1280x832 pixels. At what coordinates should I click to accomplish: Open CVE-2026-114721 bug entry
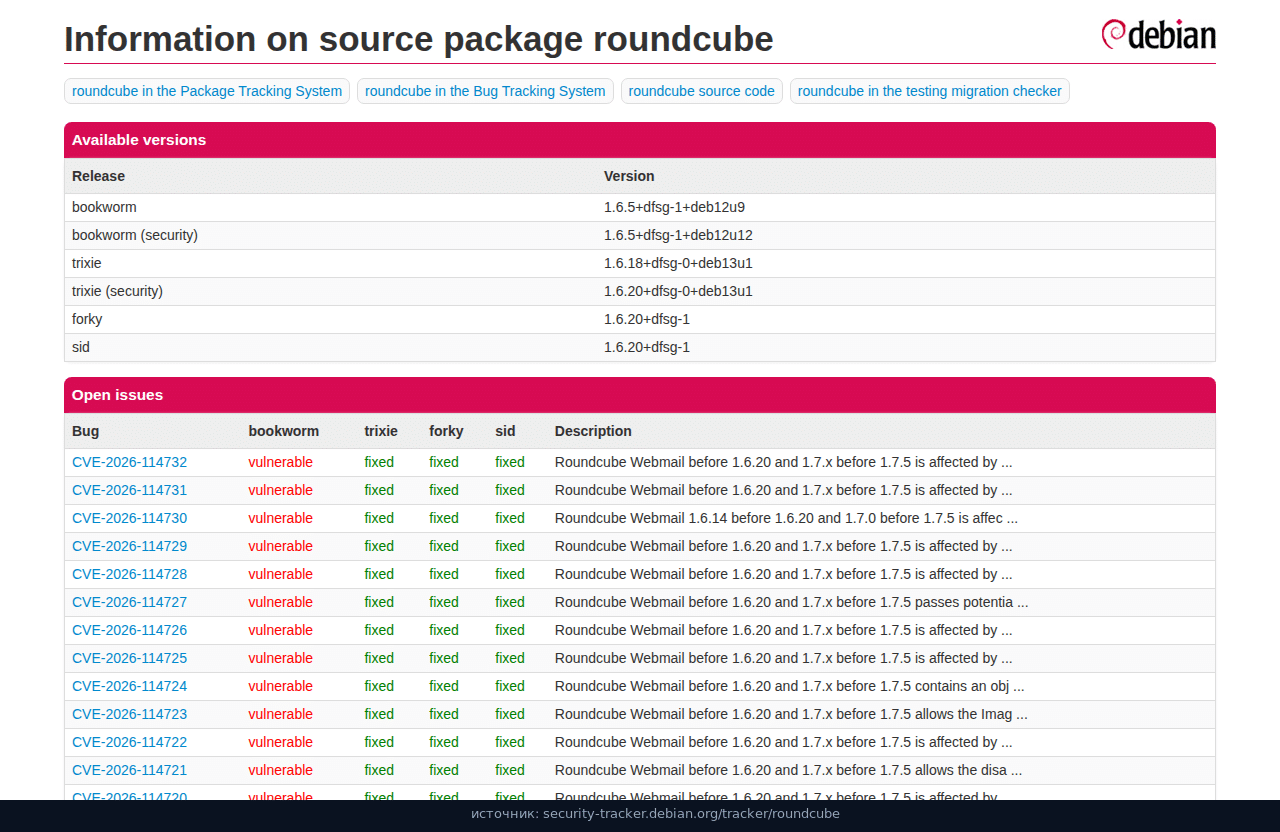point(129,770)
